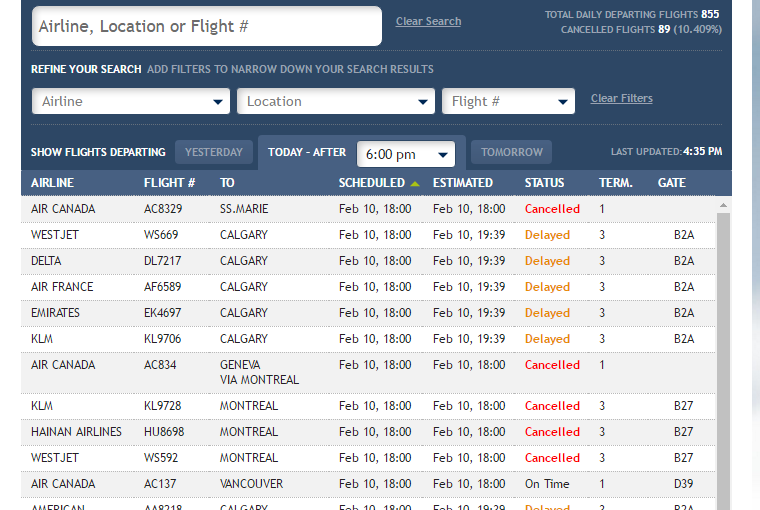Switch to Tomorrow's departing flights
The height and width of the screenshot is (510, 760).
coord(511,152)
